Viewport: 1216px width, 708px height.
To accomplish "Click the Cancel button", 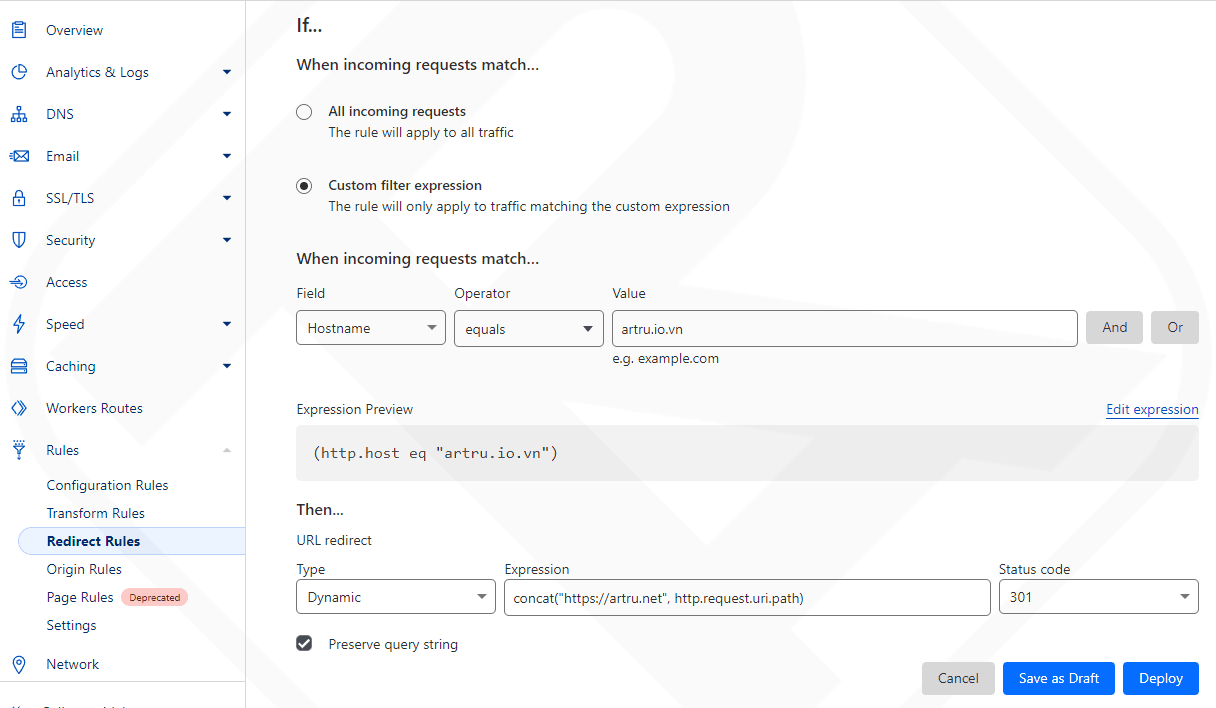I will 958,678.
